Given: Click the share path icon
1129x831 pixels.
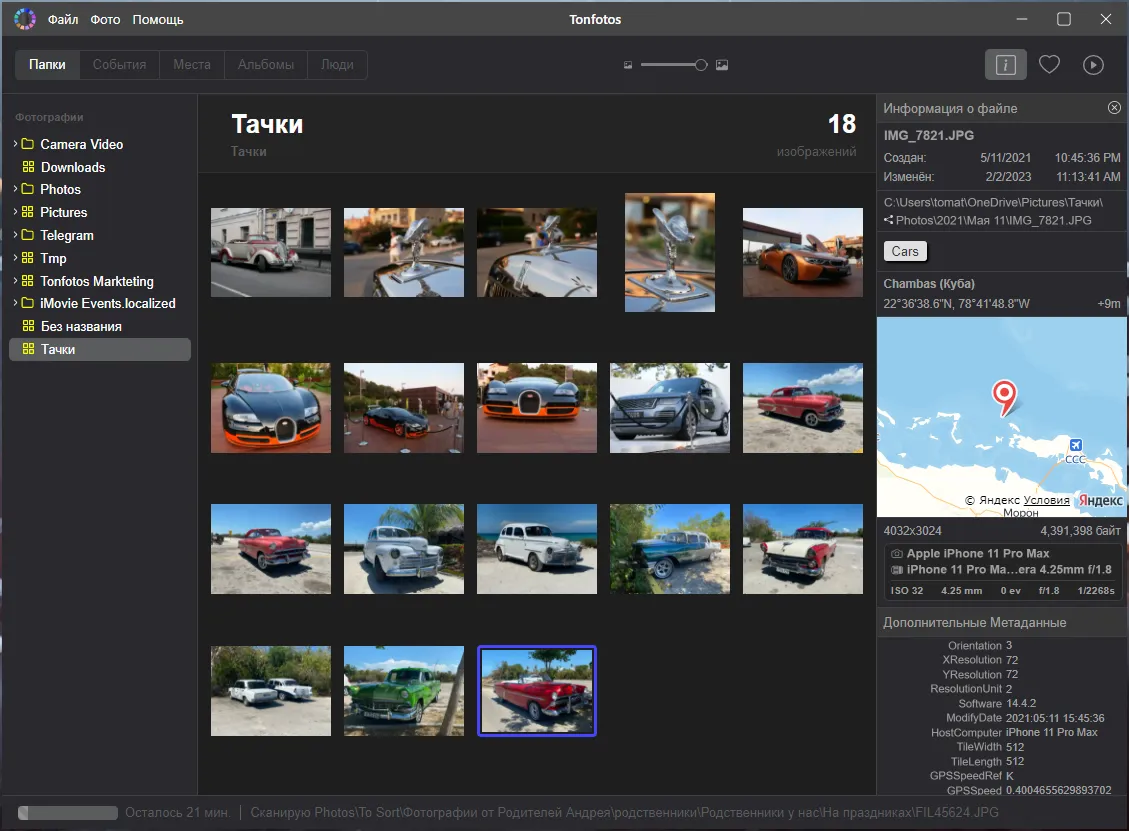Looking at the screenshot, I should click(889, 220).
